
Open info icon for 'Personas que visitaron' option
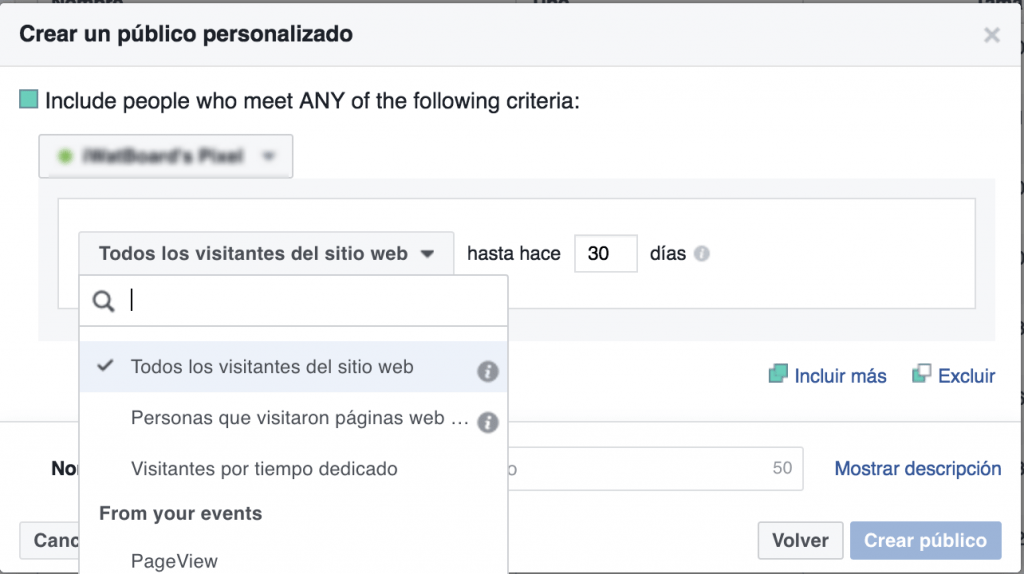click(487, 423)
